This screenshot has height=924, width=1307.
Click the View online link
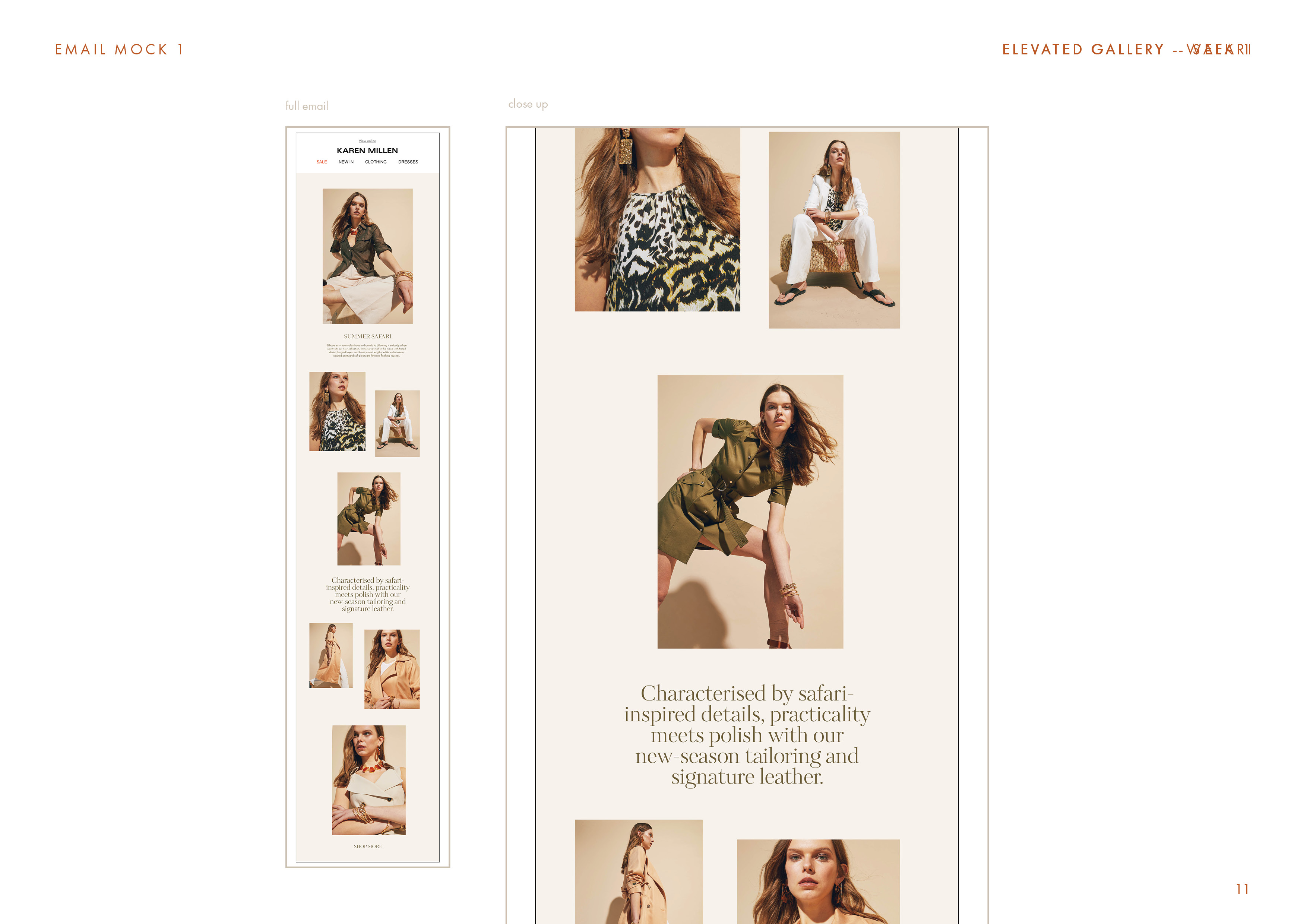[367, 140]
